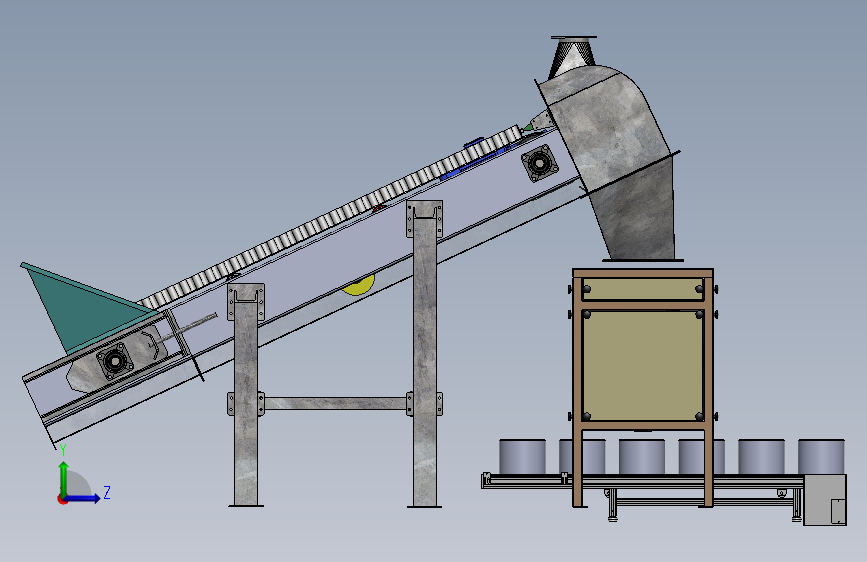Select the yellow semicircular part under conveyor
The height and width of the screenshot is (562, 867).
pyautogui.click(x=358, y=285)
